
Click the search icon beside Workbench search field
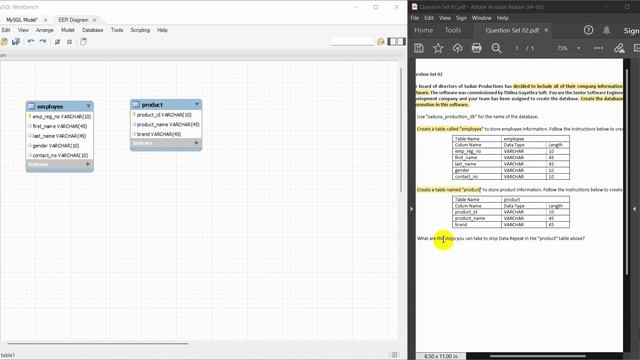coord(380,42)
